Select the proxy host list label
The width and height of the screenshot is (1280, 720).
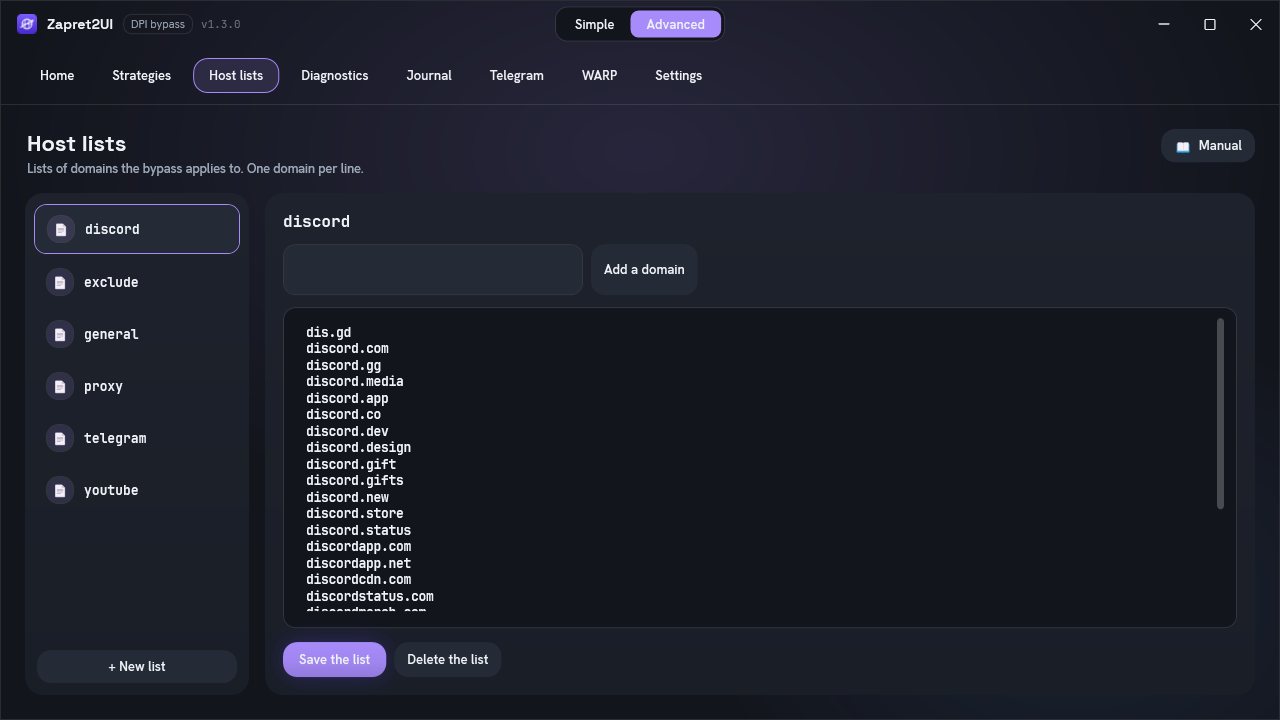(x=103, y=386)
